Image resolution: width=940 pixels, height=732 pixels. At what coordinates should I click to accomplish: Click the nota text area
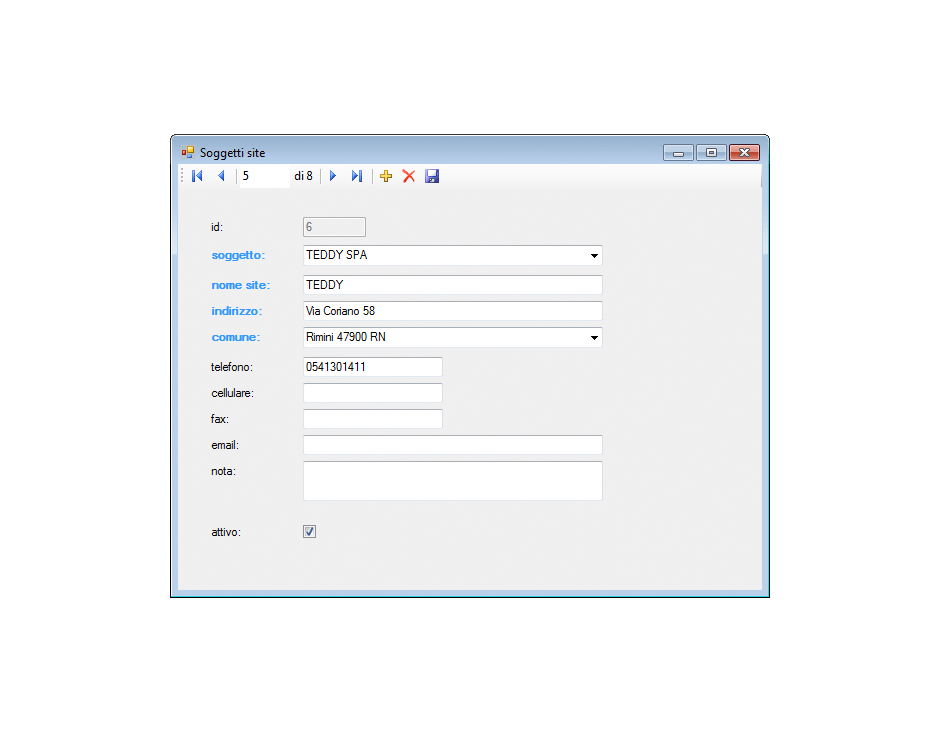point(453,481)
